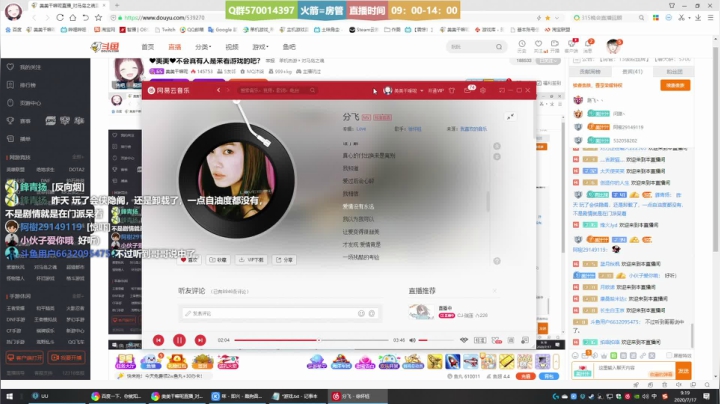
Task: Open the singer name link
Action: 415,129
